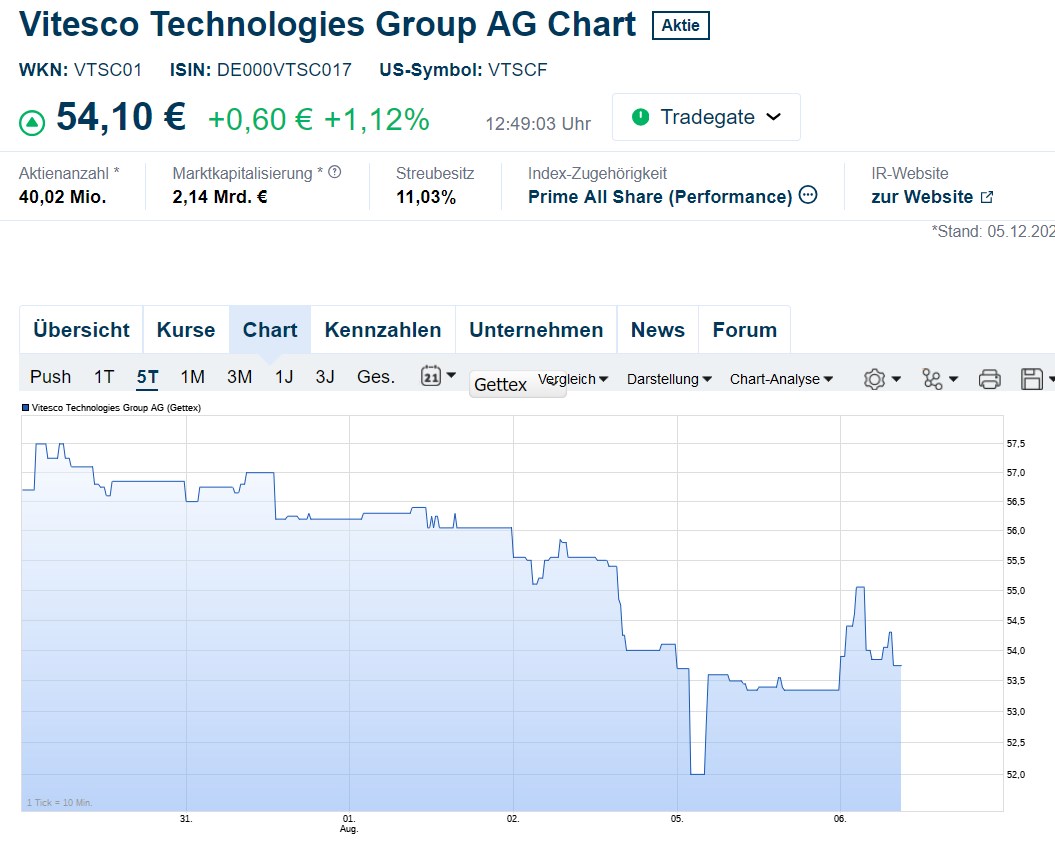Select the 1M chart time range

pyautogui.click(x=193, y=377)
